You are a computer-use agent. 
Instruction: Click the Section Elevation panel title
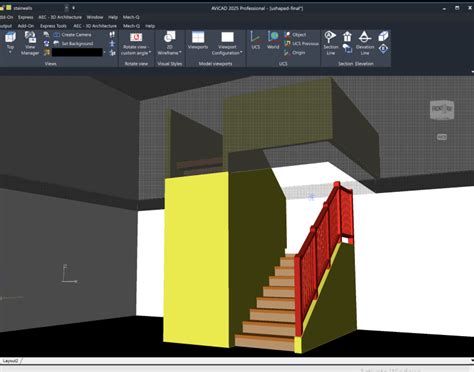(356, 64)
